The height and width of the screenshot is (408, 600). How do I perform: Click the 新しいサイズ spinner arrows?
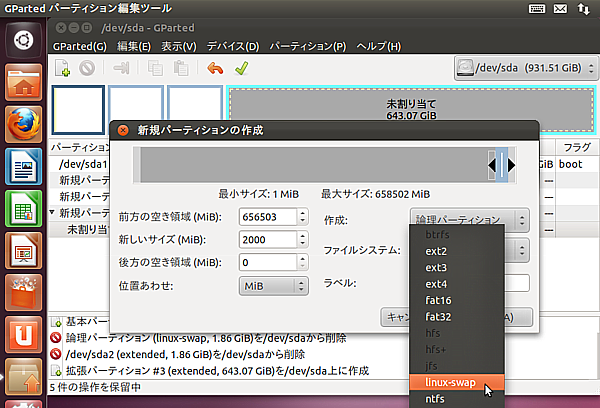pos(303,240)
